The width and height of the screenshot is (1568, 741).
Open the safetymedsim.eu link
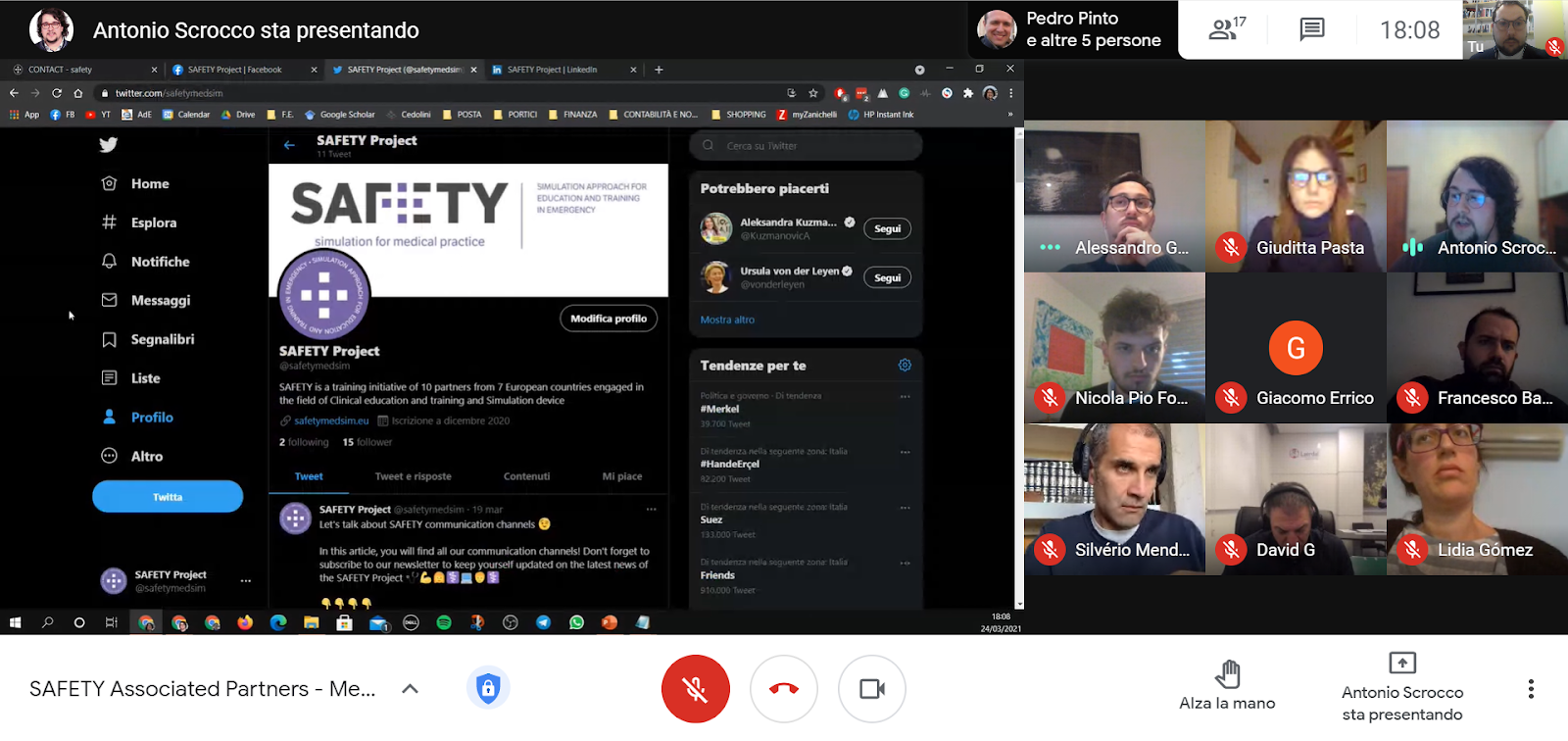tap(331, 420)
